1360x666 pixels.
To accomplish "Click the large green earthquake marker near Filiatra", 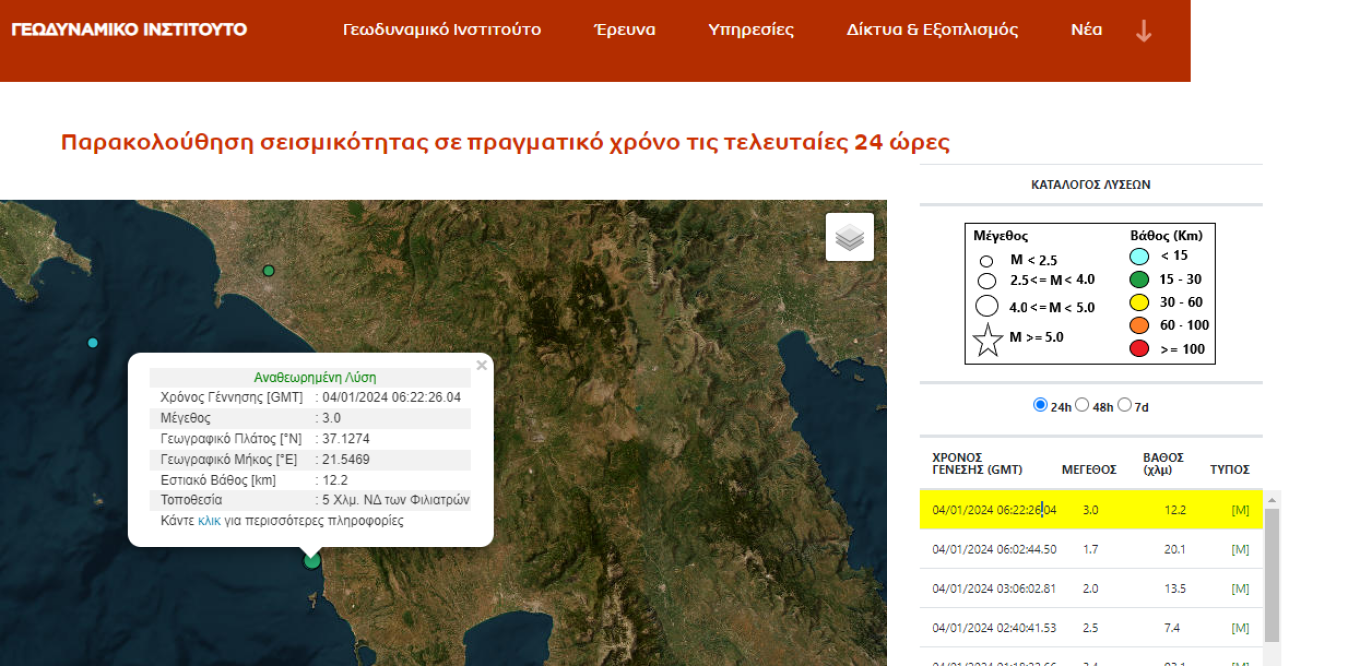I will [x=312, y=560].
